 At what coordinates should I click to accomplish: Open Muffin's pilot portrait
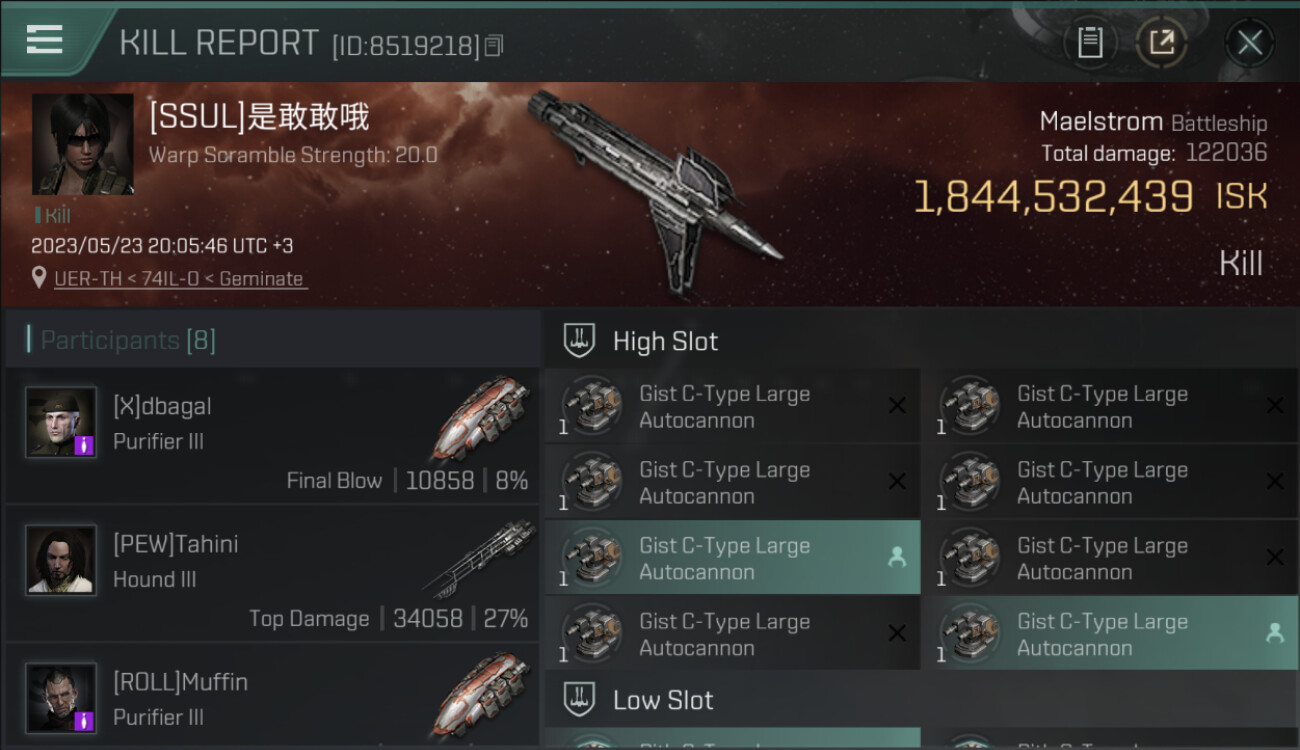61,697
